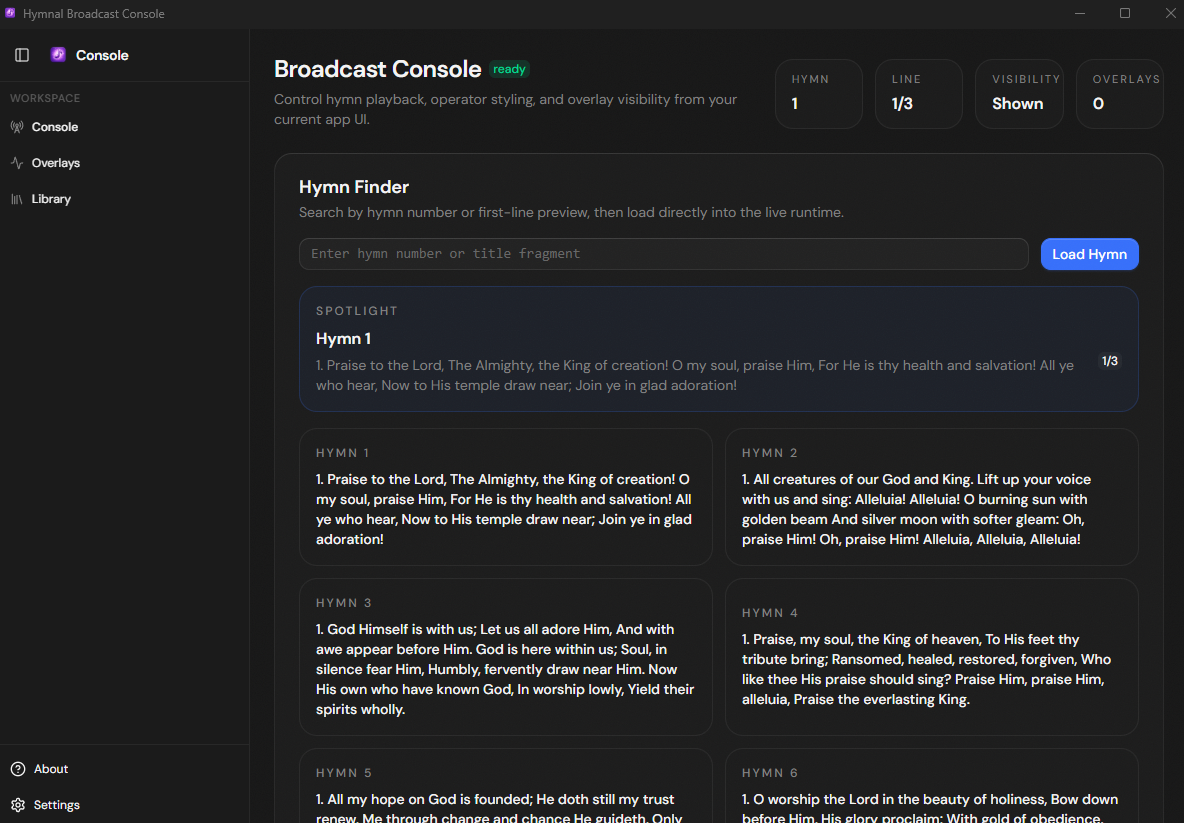The width and height of the screenshot is (1184, 823).
Task: Click the About question mark icon
Action: (18, 769)
